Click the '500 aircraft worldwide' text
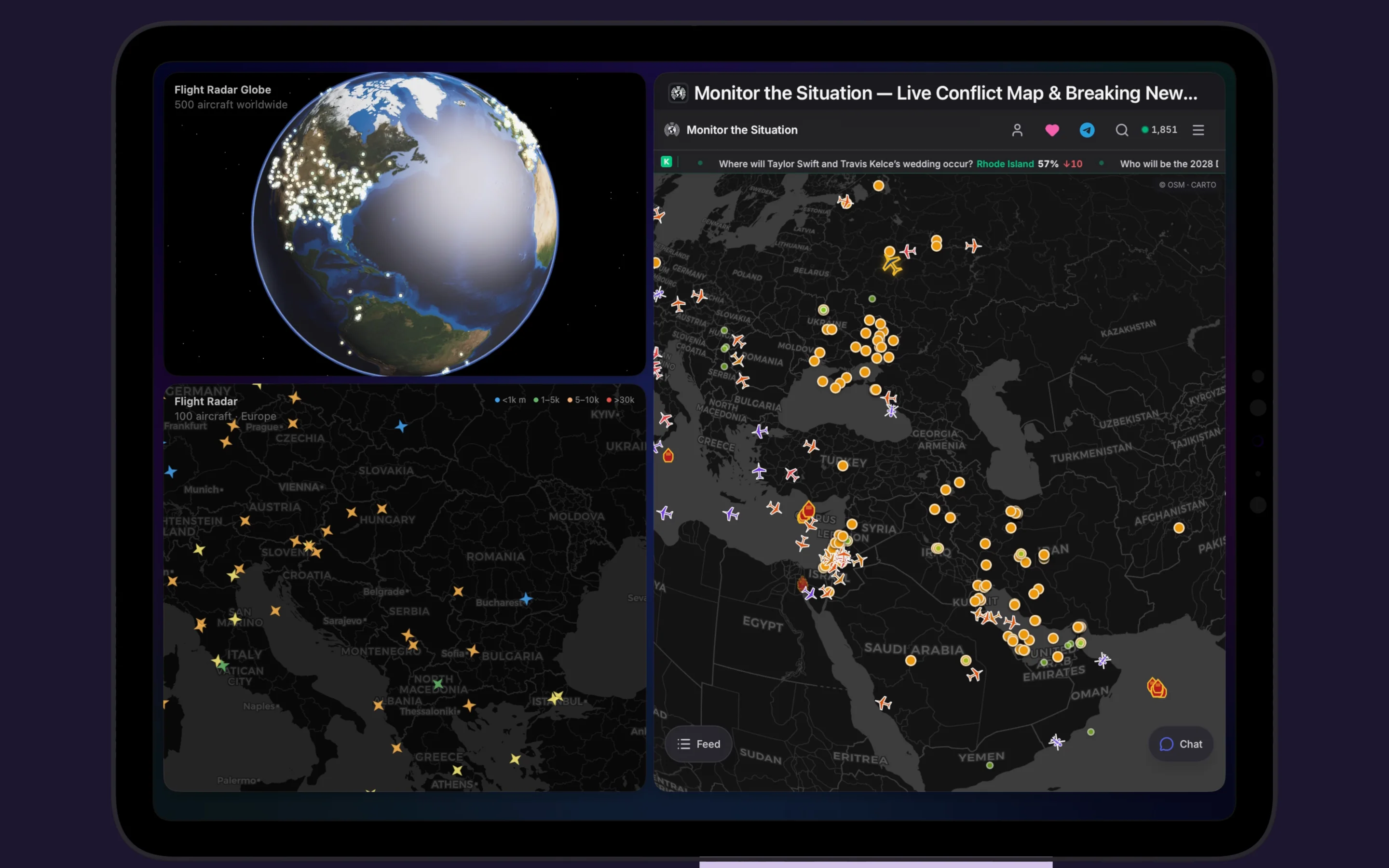The width and height of the screenshot is (1389, 868). 231,105
